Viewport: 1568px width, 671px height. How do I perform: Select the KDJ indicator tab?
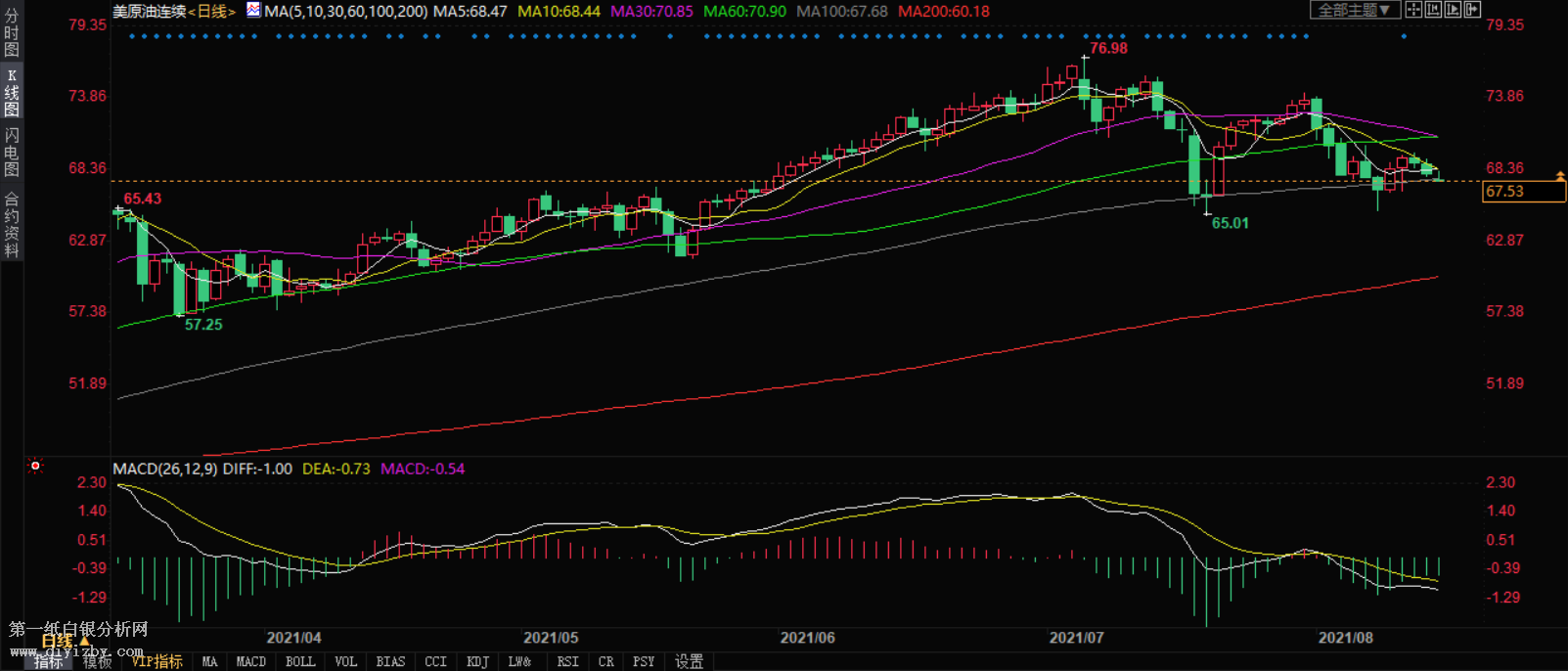click(x=477, y=662)
